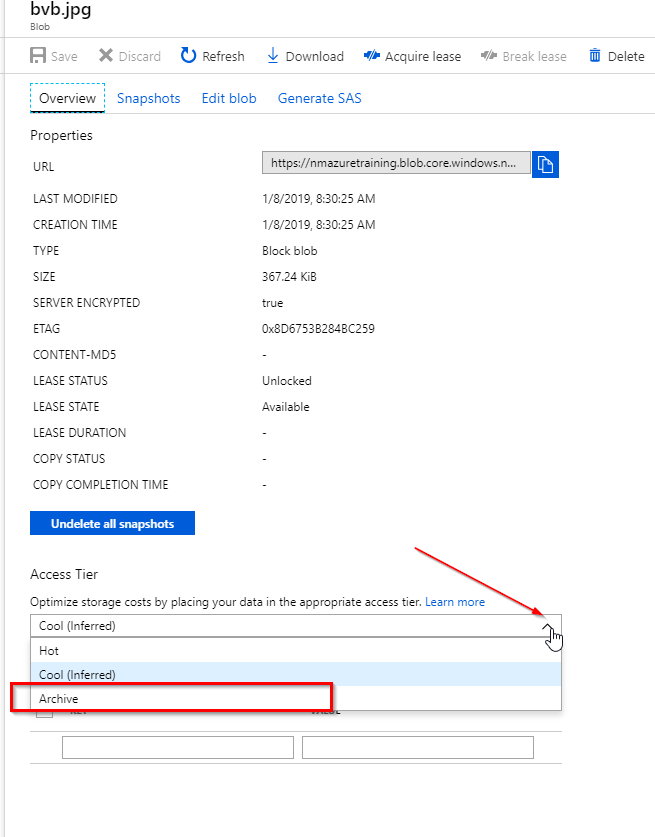Click the Break lease toolbar button
Screen dimensions: 655x837
pos(523,56)
